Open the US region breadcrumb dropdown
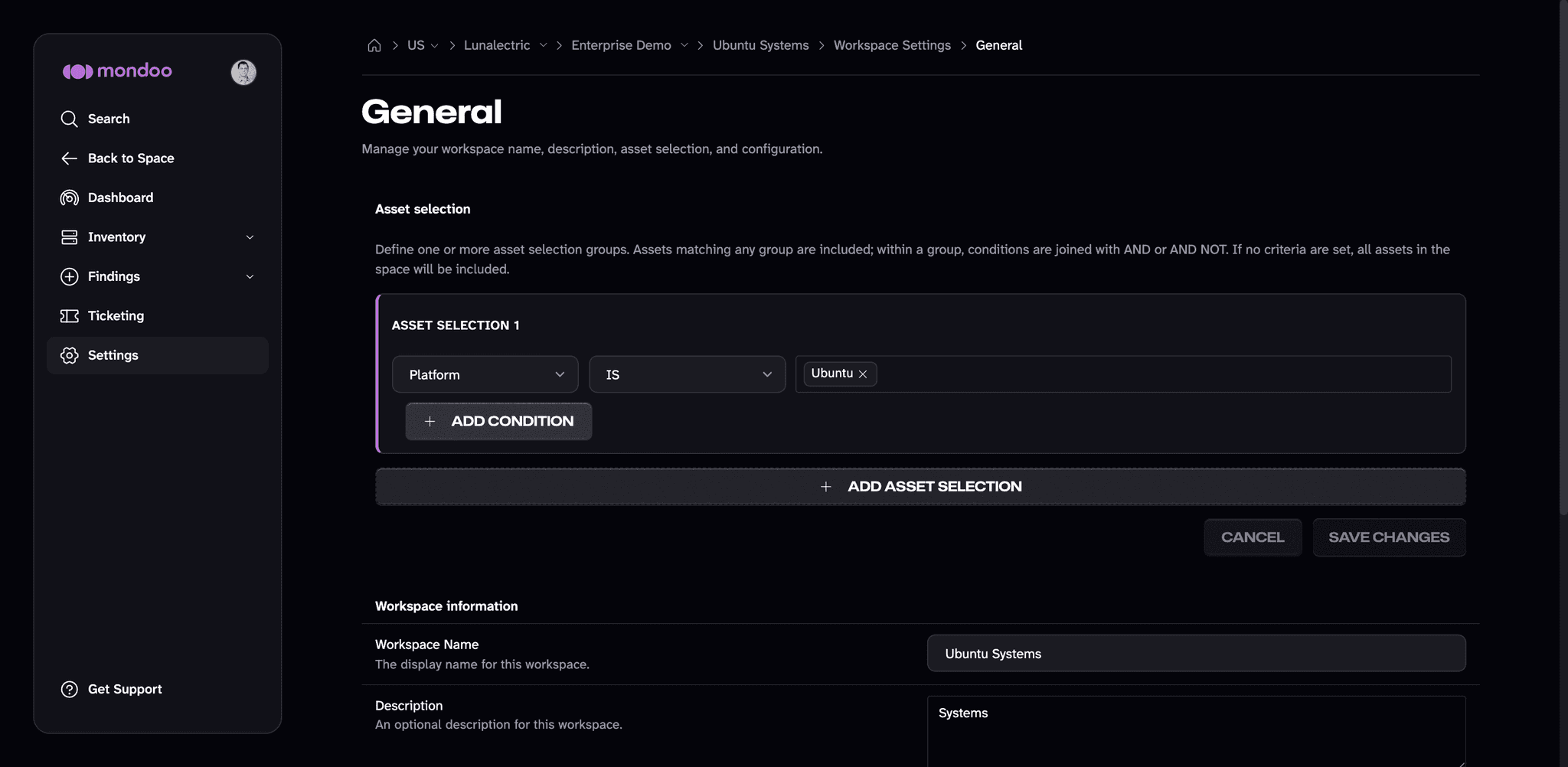 [434, 46]
